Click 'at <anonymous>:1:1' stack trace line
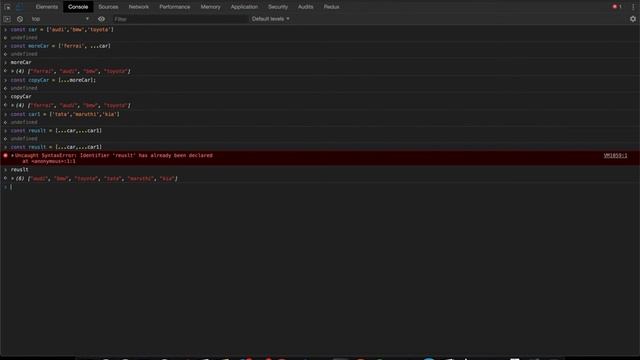Viewport: 640px width, 360px height. [x=49, y=162]
